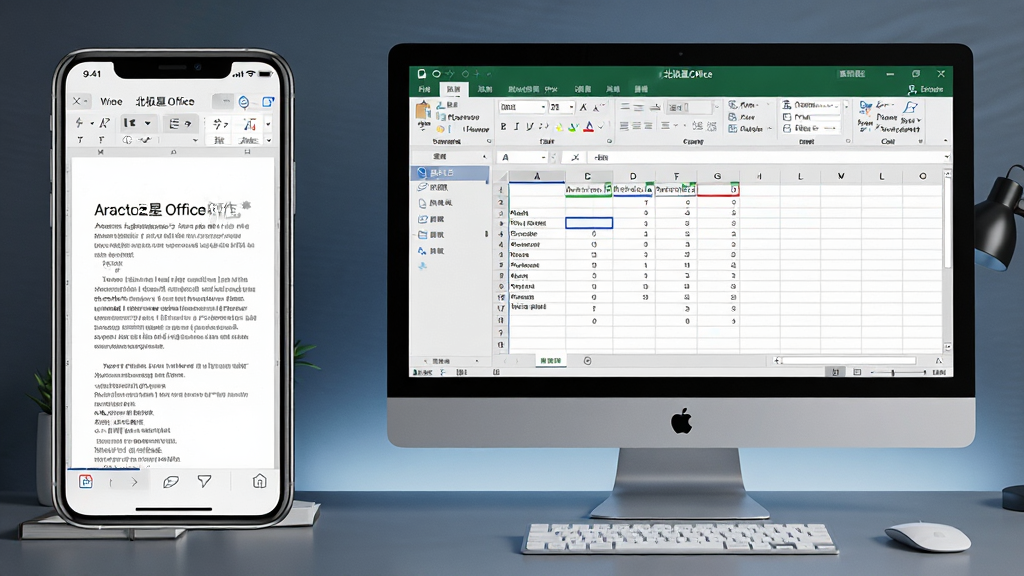
Task: Open the Wipe tab on phone app
Action: [111, 101]
